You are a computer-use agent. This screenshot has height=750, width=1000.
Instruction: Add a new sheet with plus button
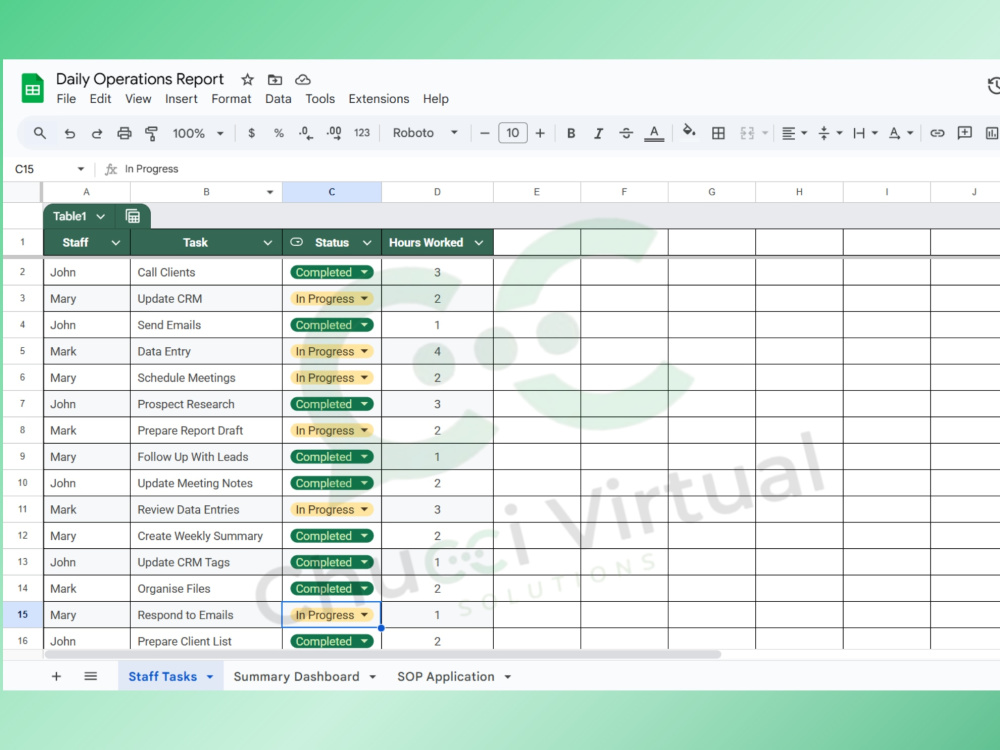[56, 676]
